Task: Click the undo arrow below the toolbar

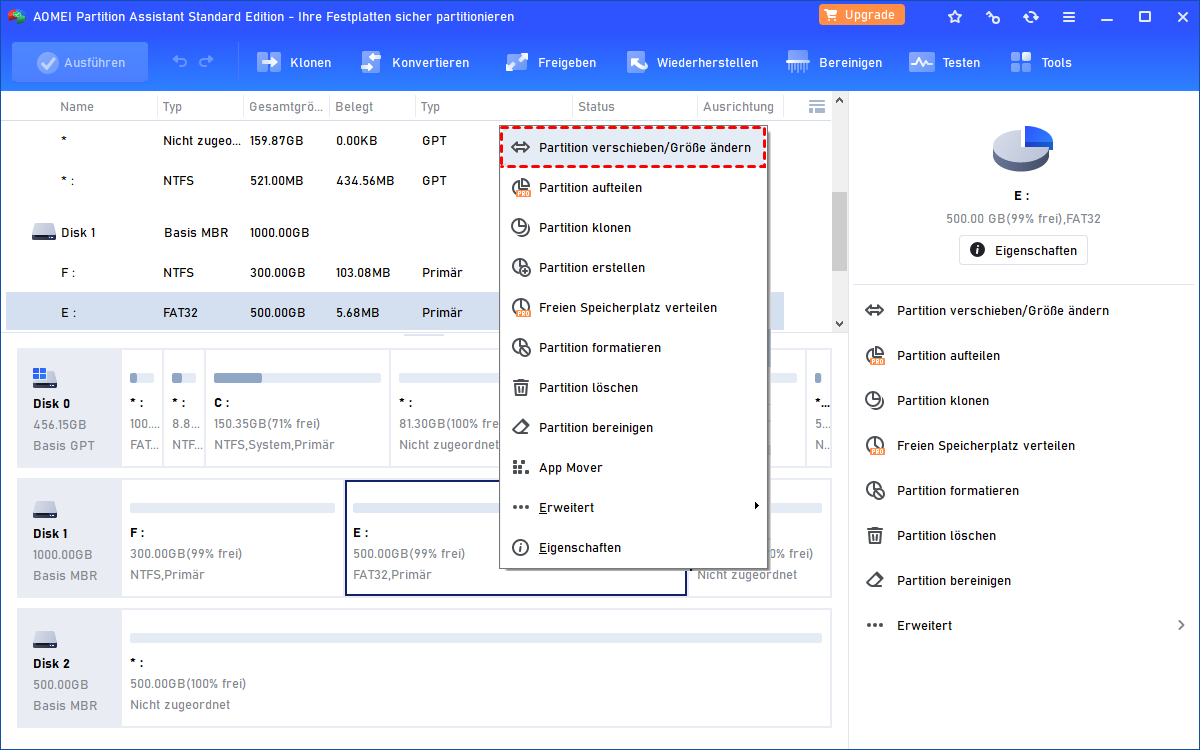Action: [x=179, y=62]
